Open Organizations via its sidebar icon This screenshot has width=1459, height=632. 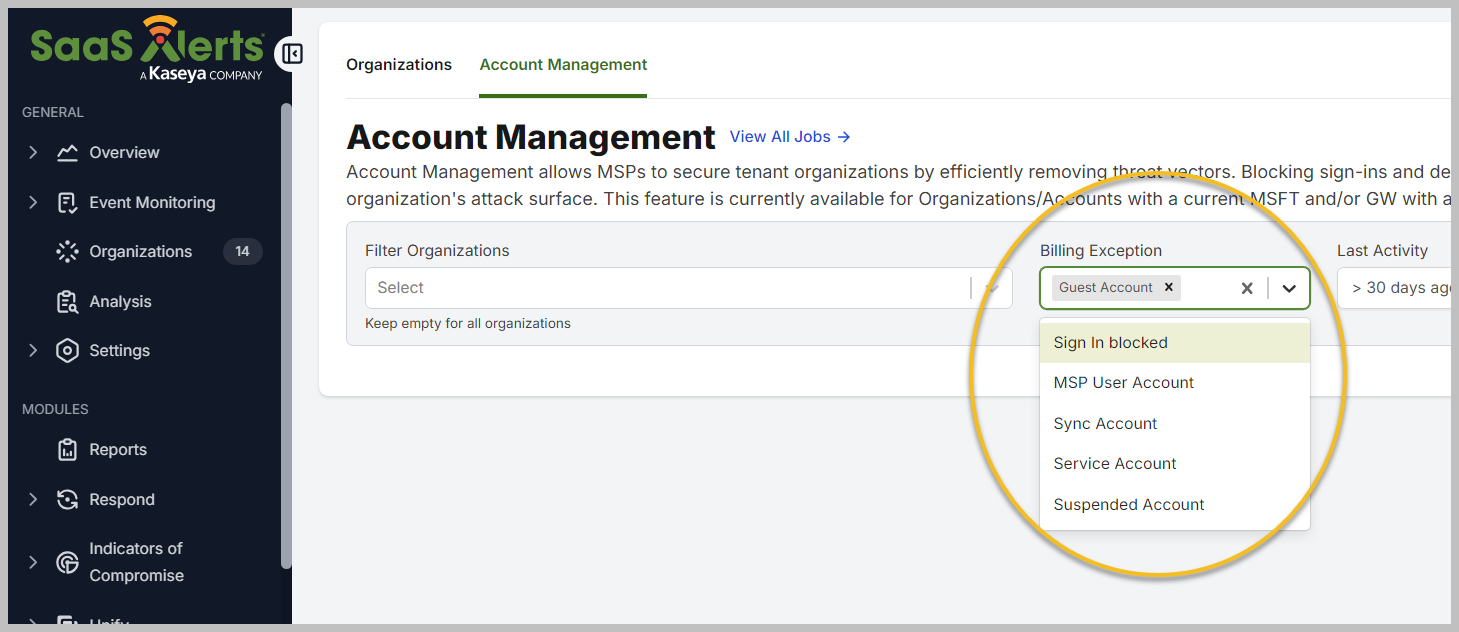(x=67, y=252)
